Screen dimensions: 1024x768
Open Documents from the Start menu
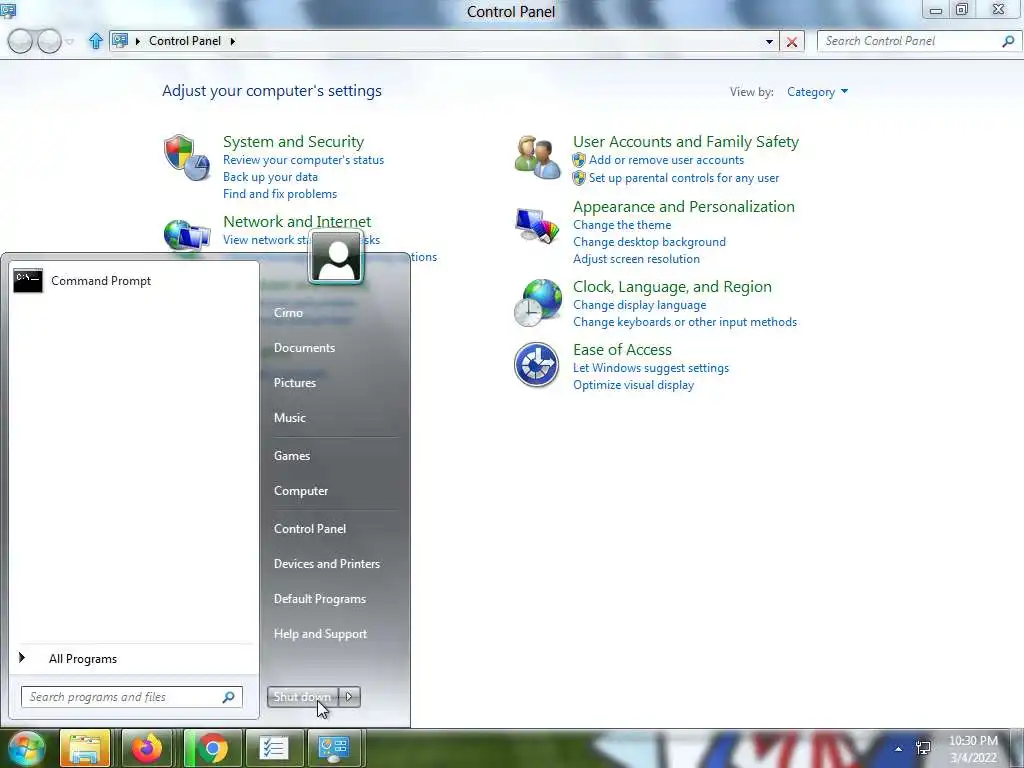click(304, 348)
